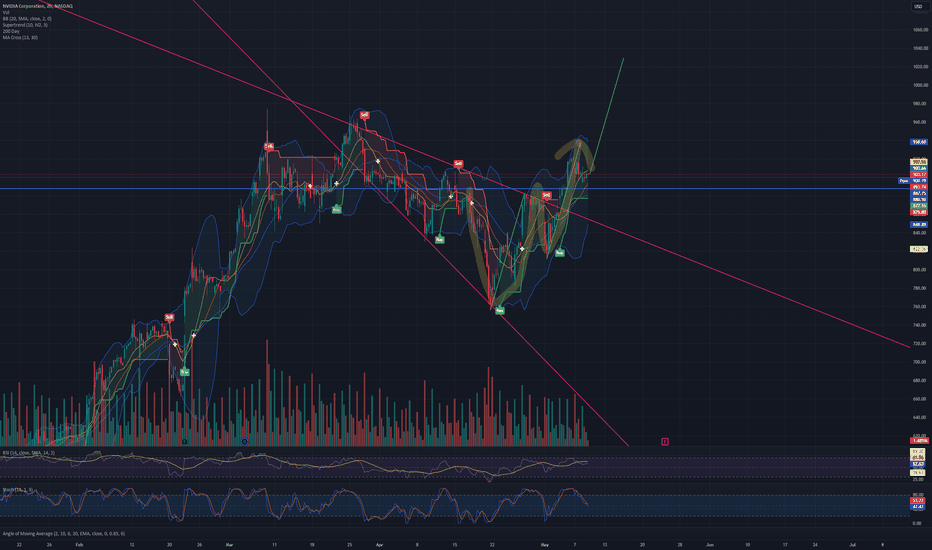
Task: Click the Sell signal label near February 20
Action: pos(169,318)
